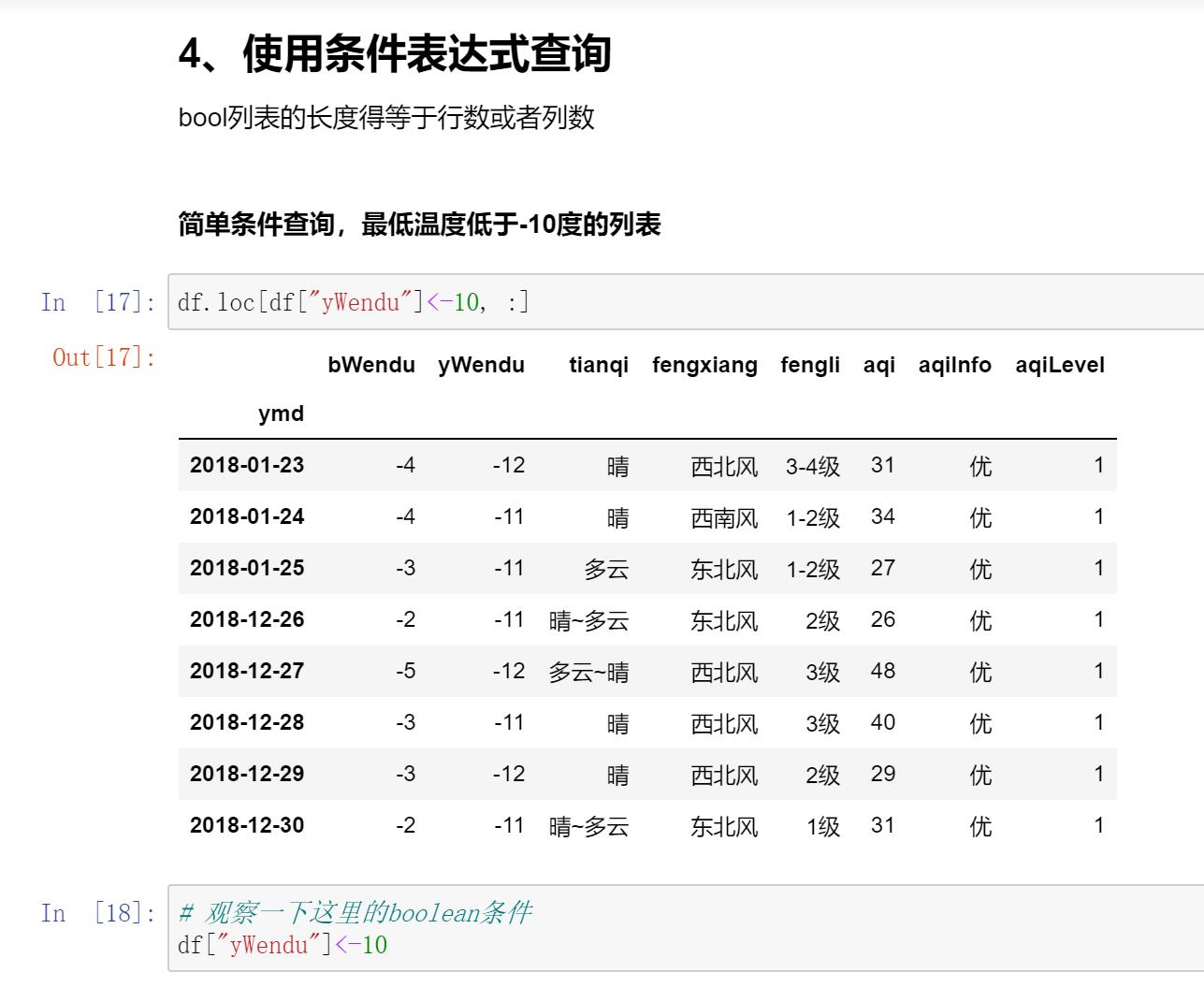Viewport: 1204px width, 987px height.
Task: Click the code cell In [18] input
Action: point(686,928)
